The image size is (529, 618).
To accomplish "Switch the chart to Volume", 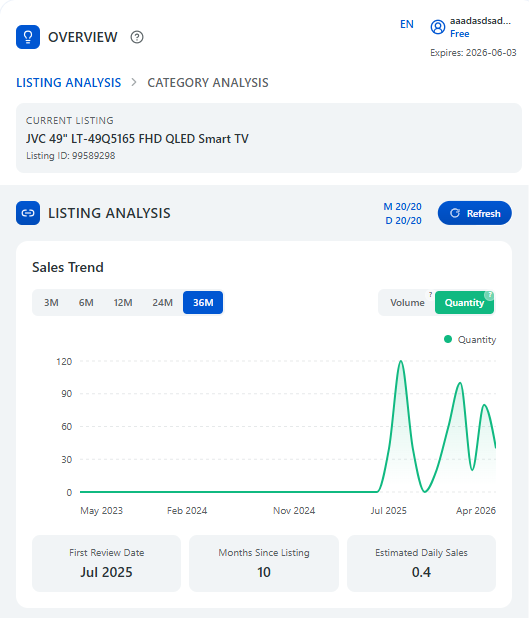I will pos(407,303).
